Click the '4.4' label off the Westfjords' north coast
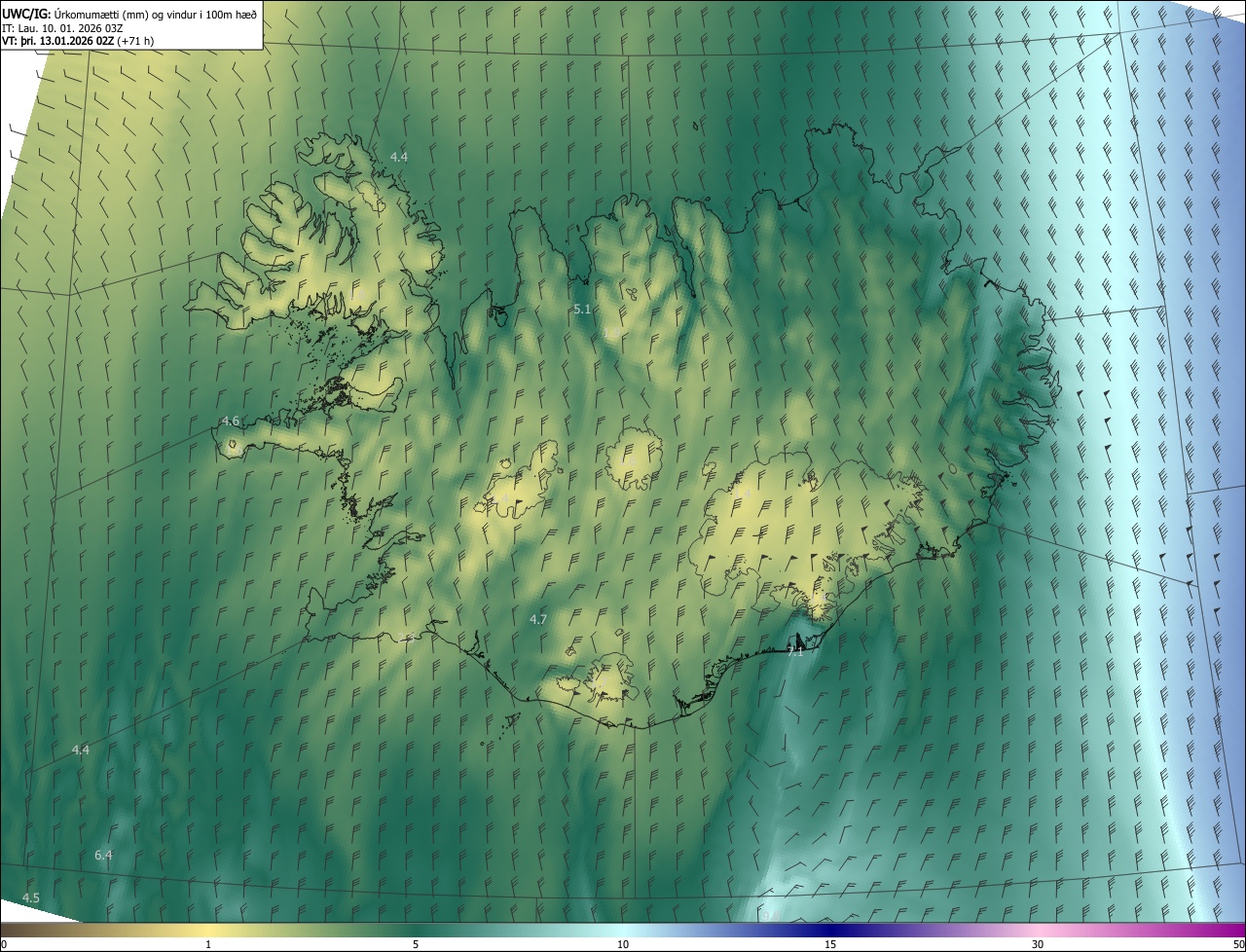Image resolution: width=1246 pixels, height=952 pixels. [x=399, y=157]
